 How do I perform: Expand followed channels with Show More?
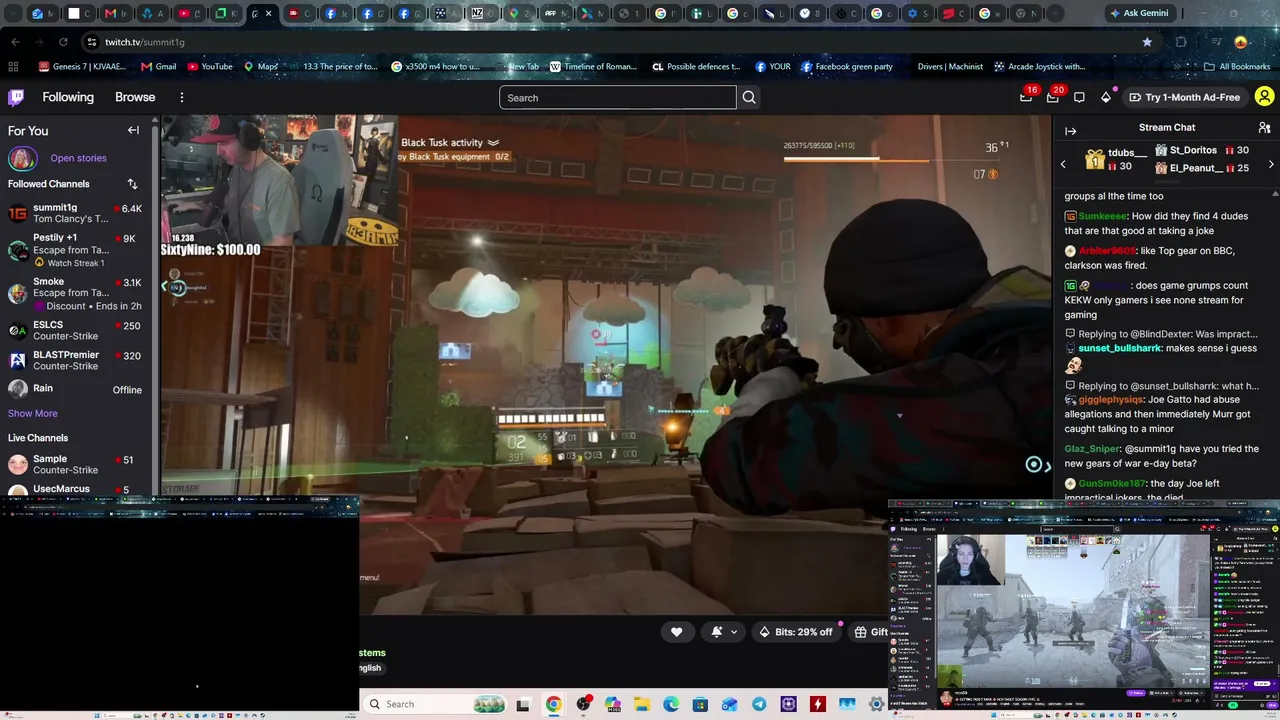(x=33, y=413)
